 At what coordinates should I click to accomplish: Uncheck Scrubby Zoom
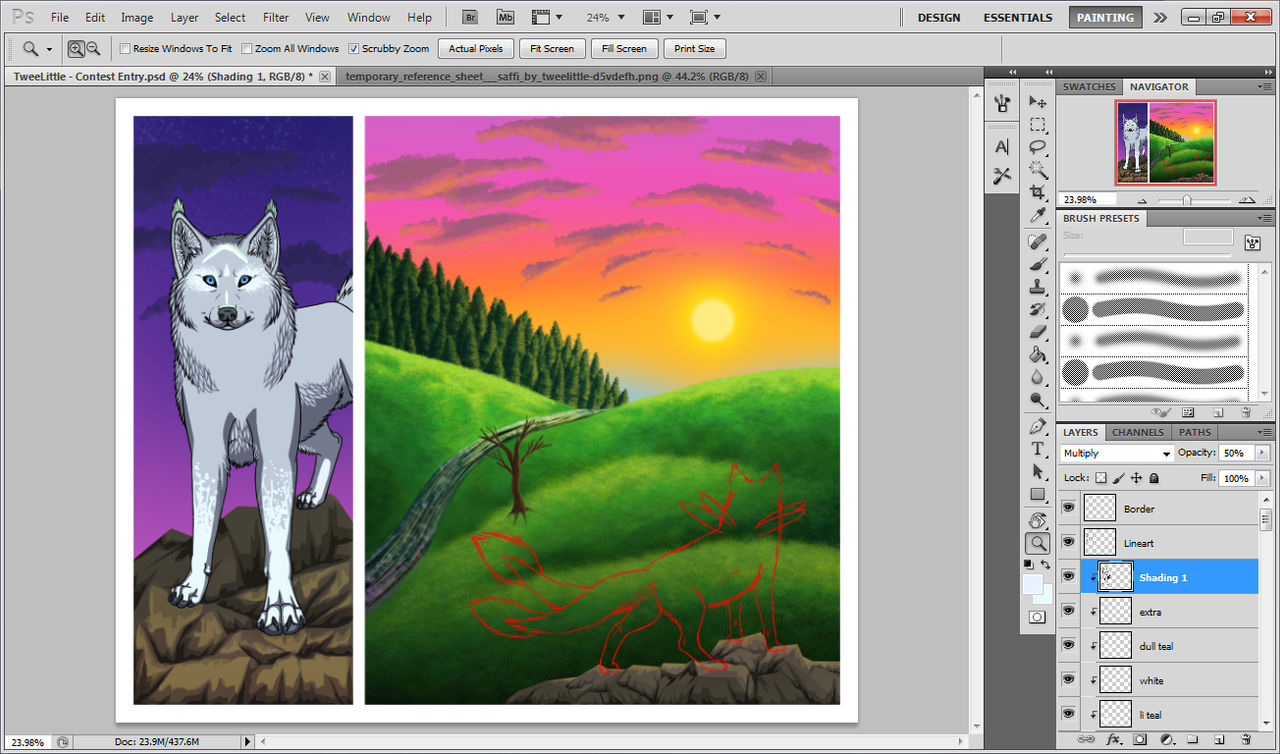click(354, 48)
